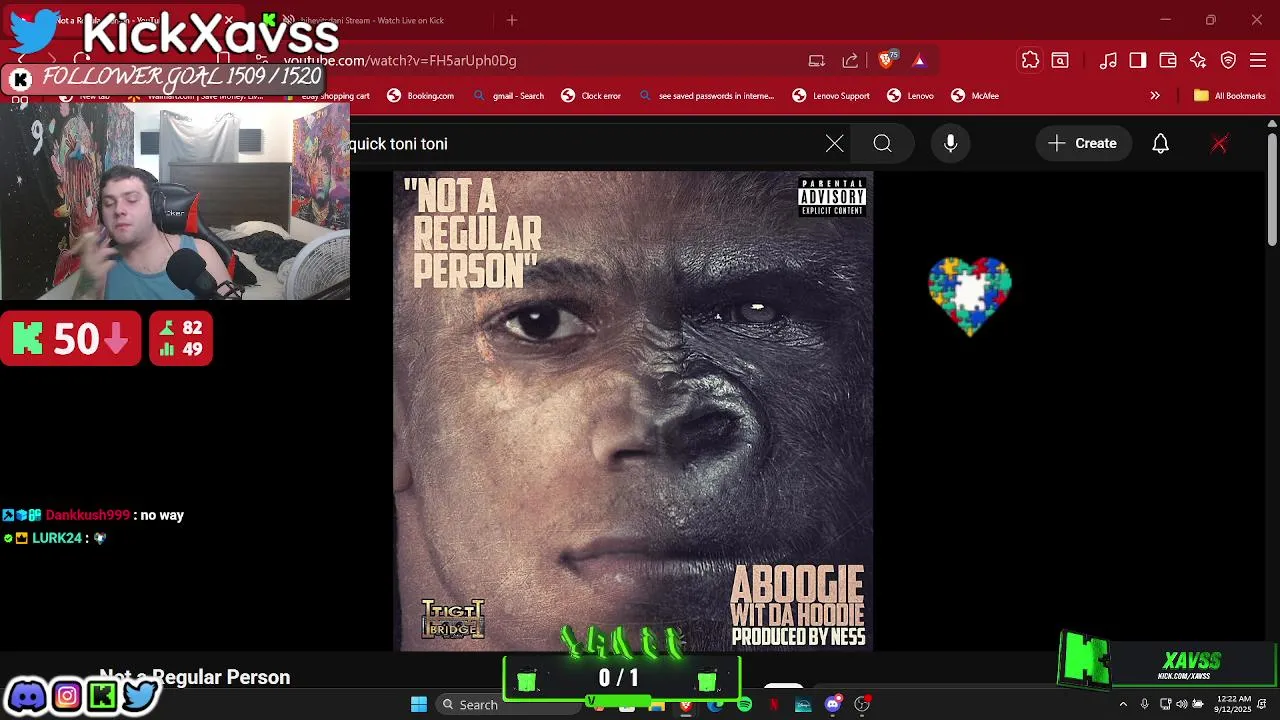Open Discord from the taskbar

click(x=833, y=704)
